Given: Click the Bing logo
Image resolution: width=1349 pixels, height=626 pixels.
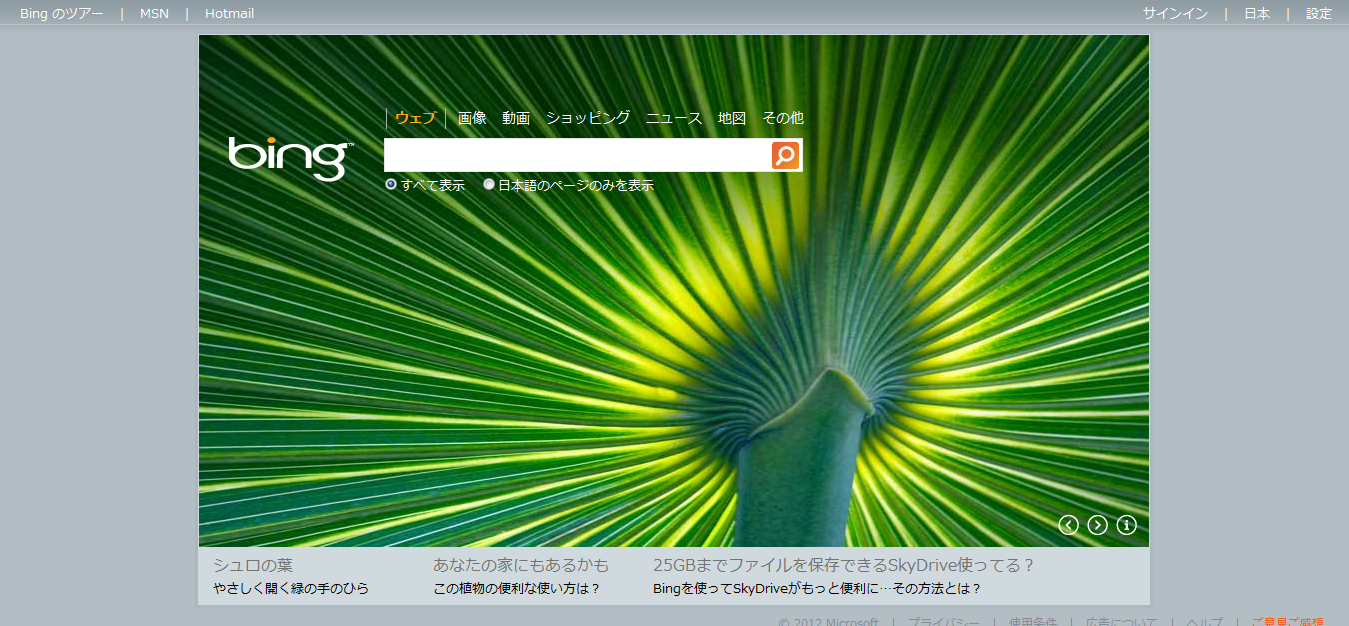Looking at the screenshot, I should (289, 158).
